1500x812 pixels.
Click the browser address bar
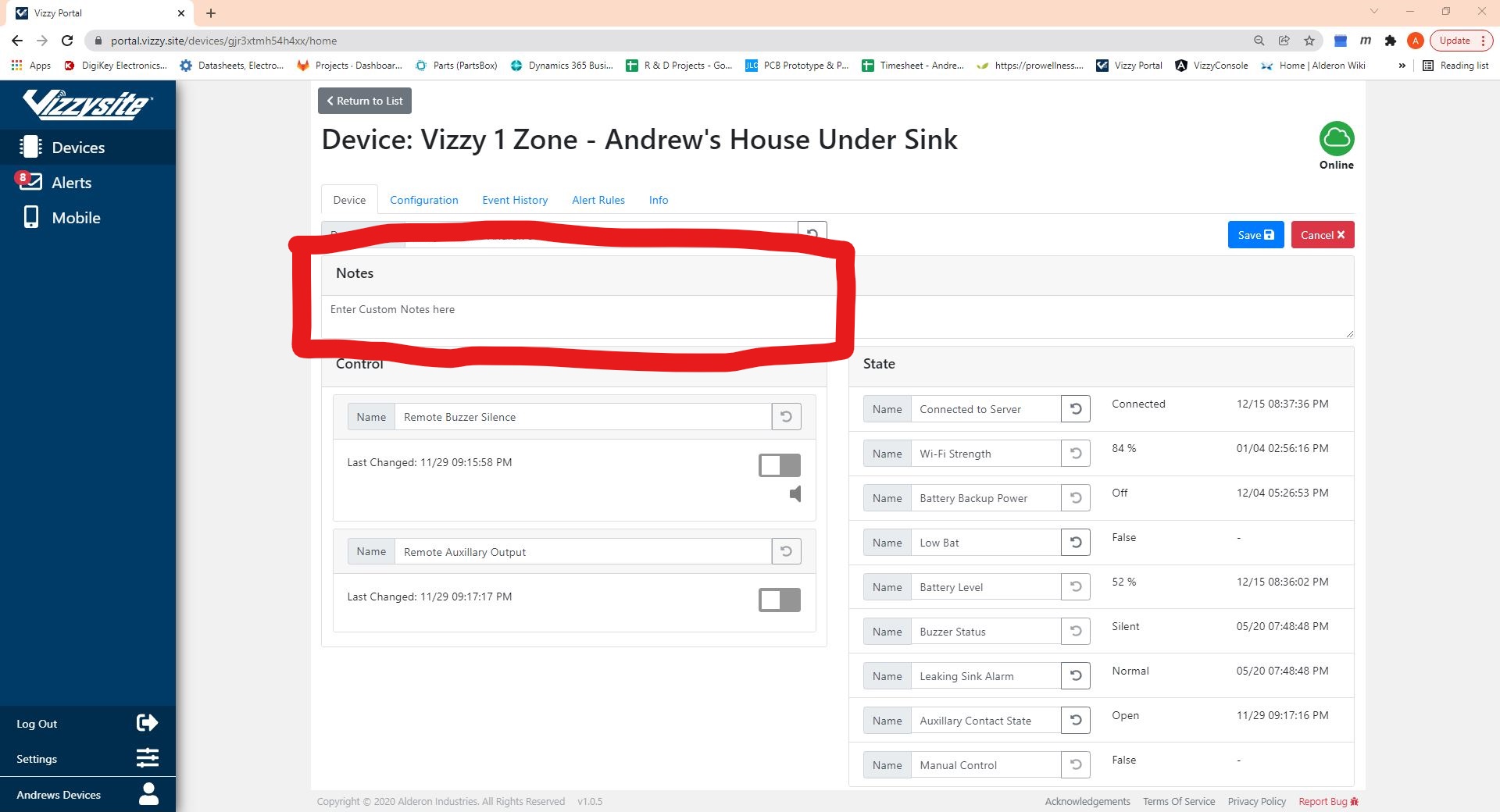pos(672,41)
